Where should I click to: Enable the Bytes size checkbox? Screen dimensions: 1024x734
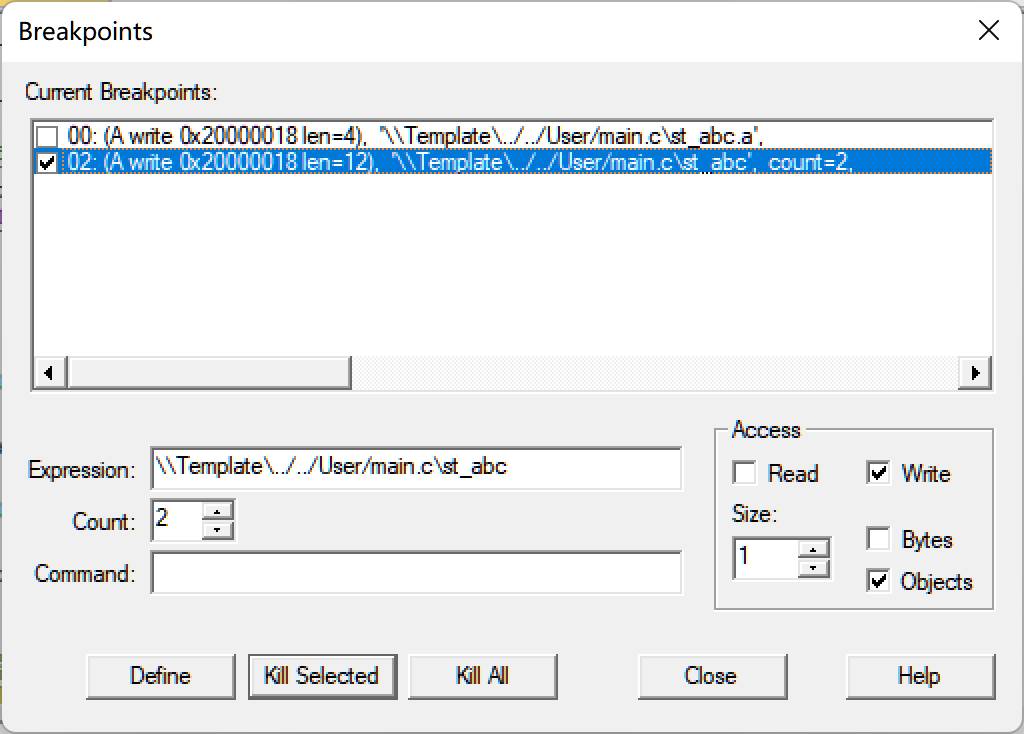pyautogui.click(x=878, y=539)
